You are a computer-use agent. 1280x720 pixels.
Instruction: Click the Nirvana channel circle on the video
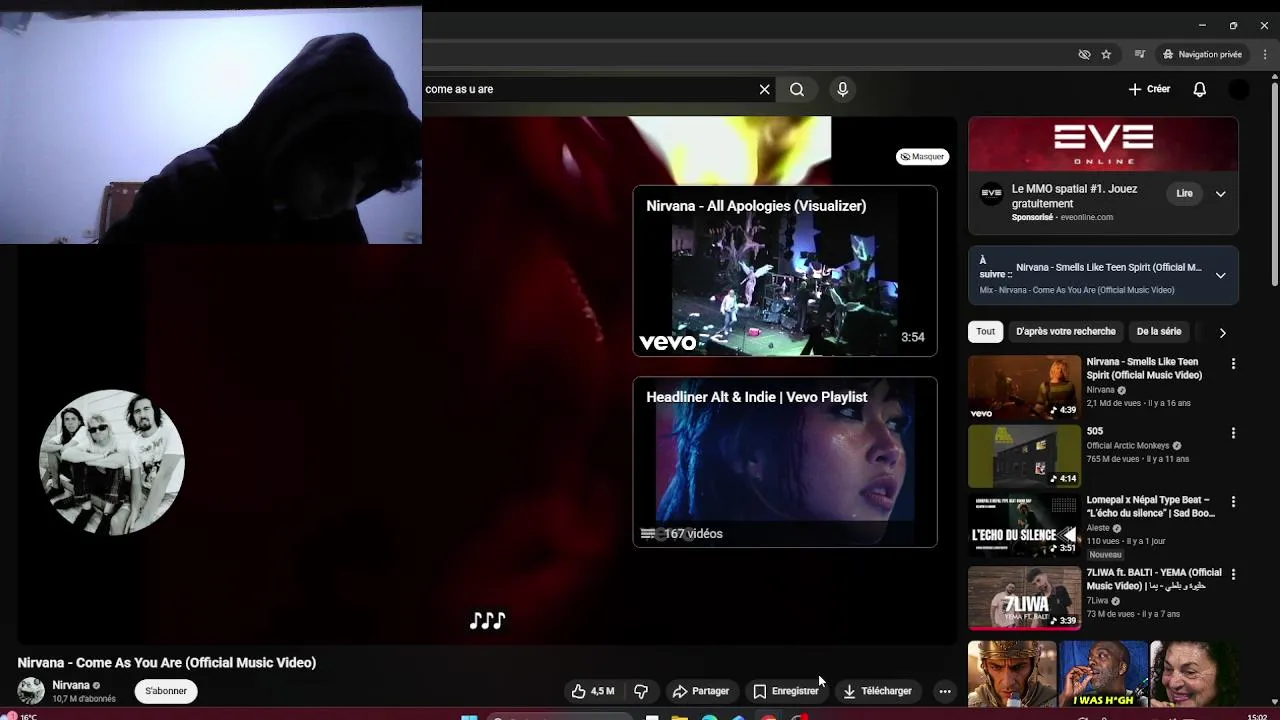tap(112, 462)
